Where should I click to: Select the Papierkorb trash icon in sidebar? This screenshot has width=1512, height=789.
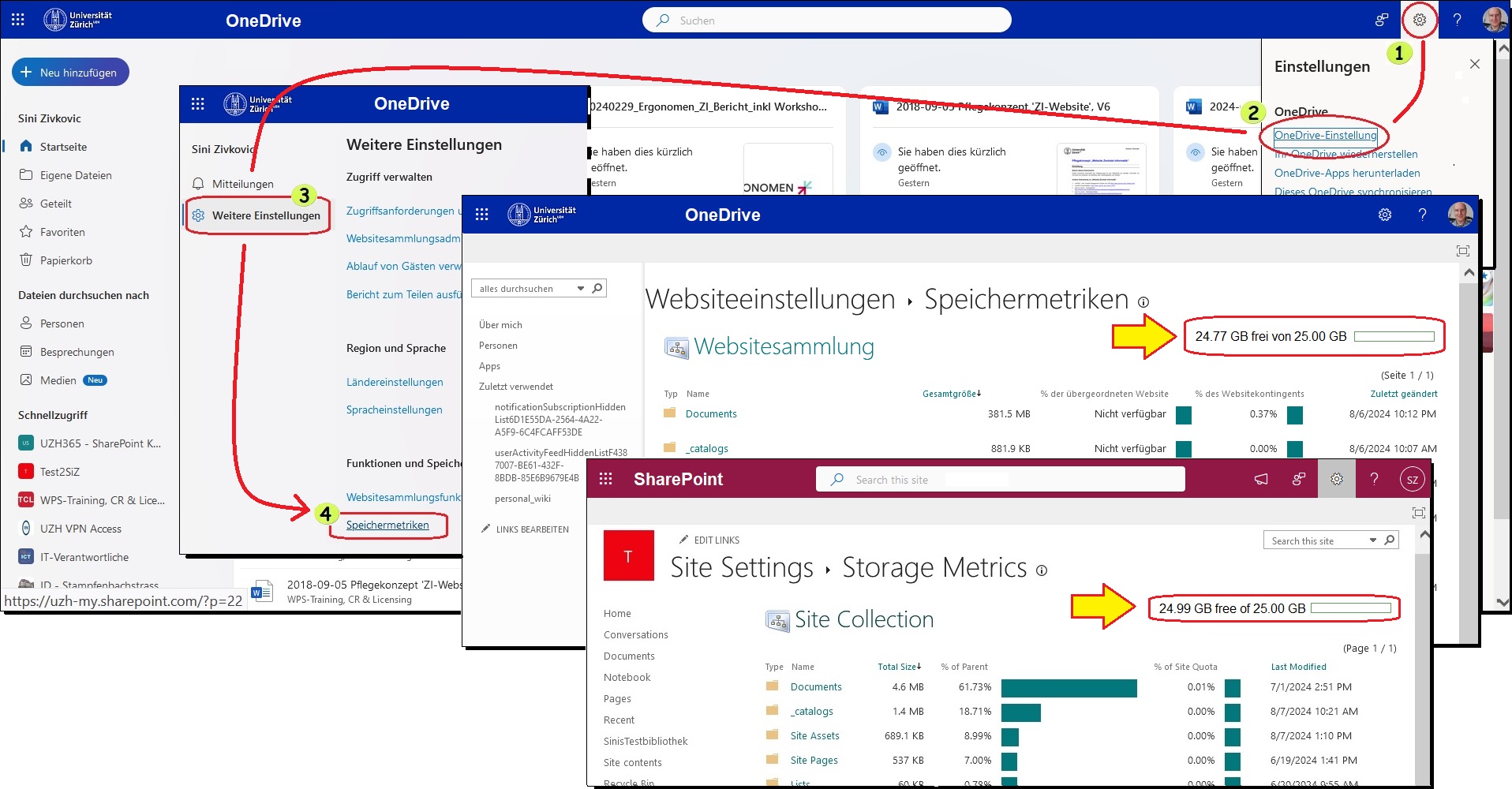(27, 260)
